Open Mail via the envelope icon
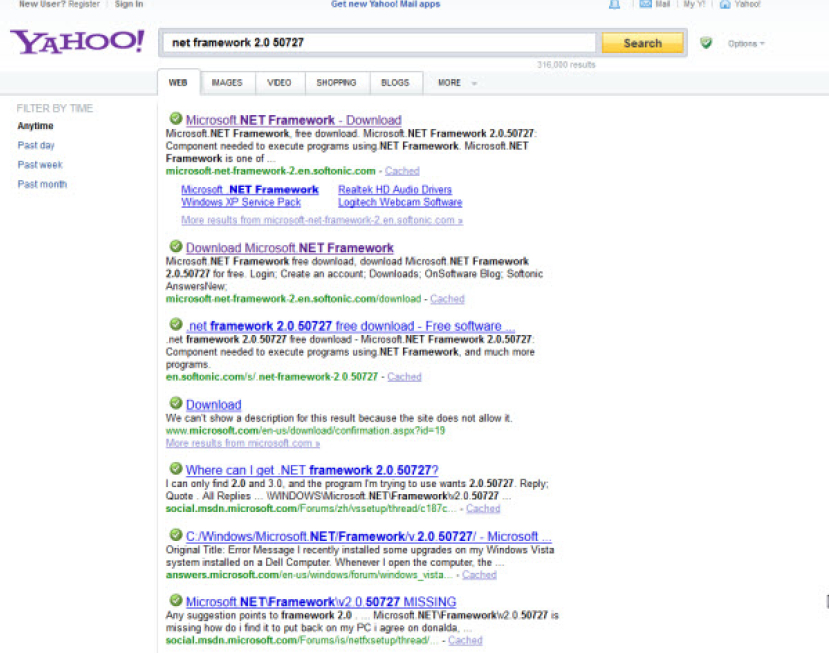 [645, 5]
